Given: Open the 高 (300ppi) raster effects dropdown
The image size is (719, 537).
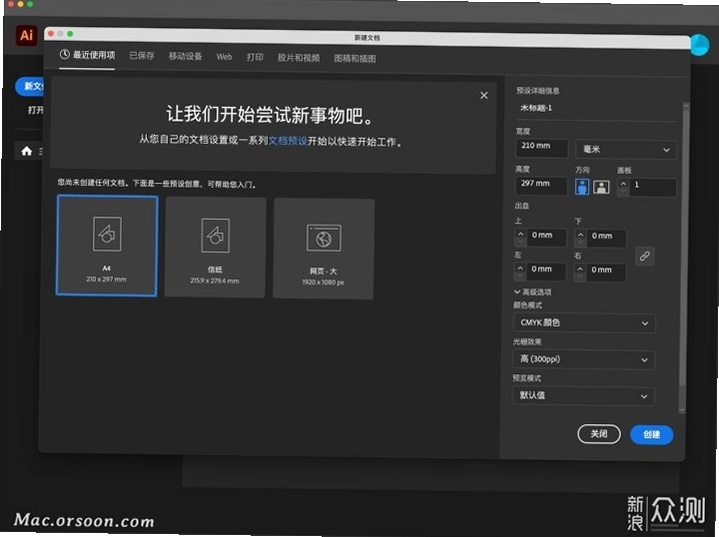Looking at the screenshot, I should point(583,359).
